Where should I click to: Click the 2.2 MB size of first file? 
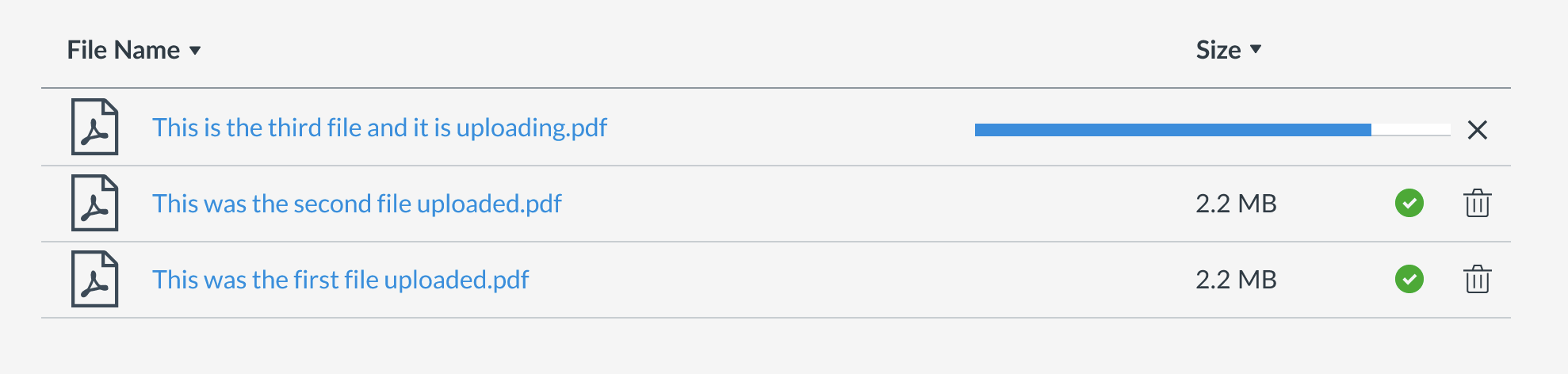[1235, 280]
